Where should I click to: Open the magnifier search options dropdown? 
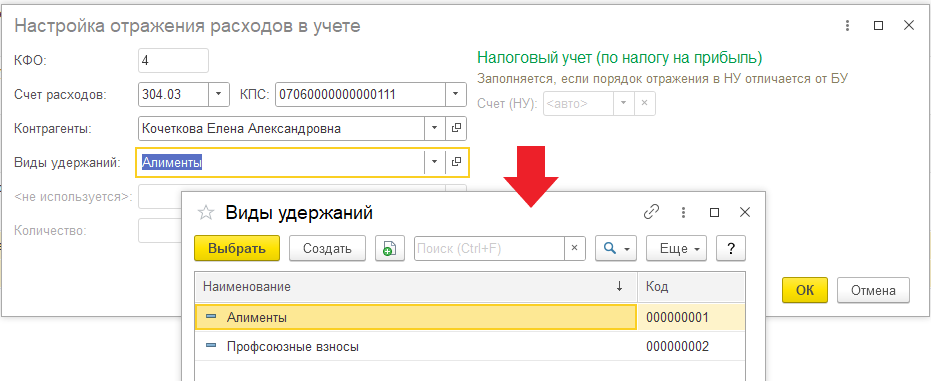(616, 249)
